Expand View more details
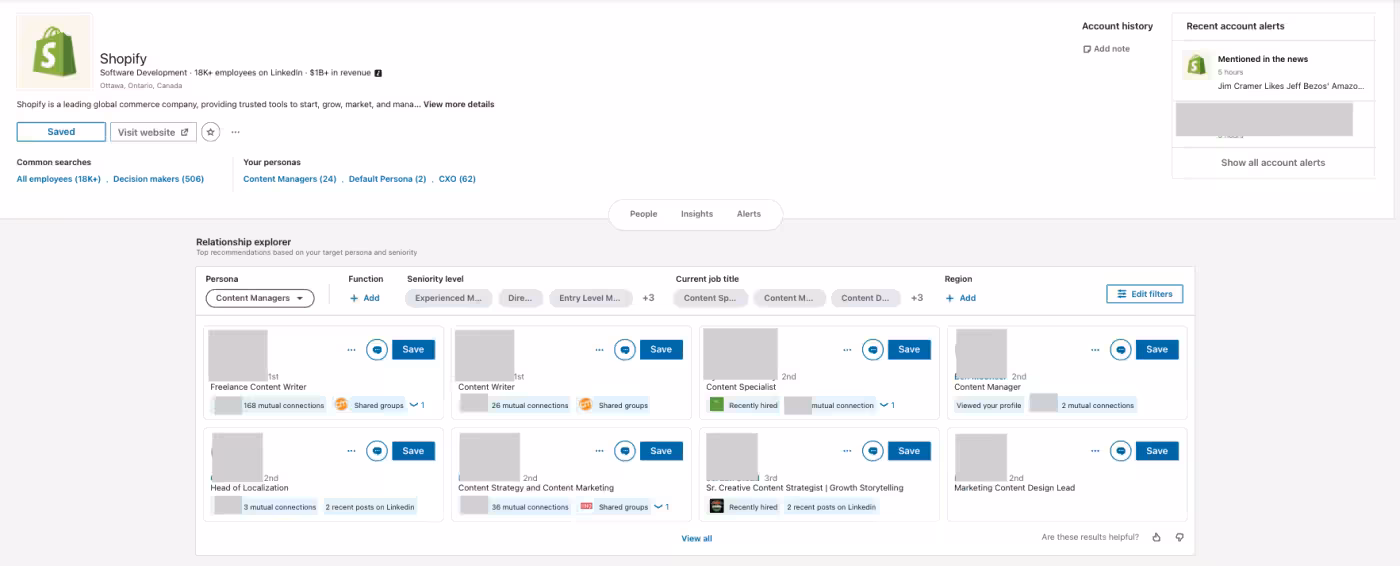The height and width of the screenshot is (566, 1400). [x=459, y=104]
